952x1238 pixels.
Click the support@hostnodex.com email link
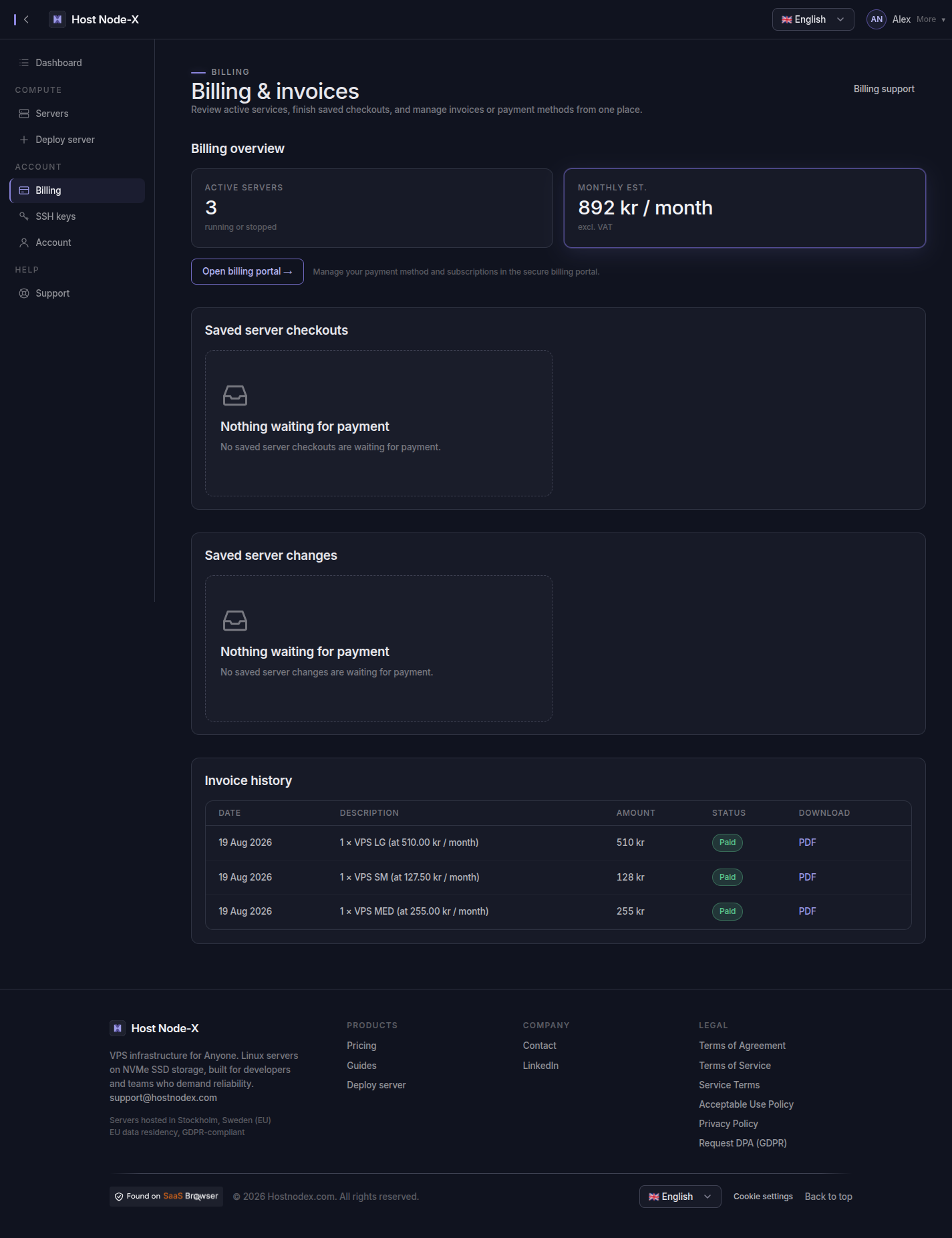click(x=163, y=1098)
